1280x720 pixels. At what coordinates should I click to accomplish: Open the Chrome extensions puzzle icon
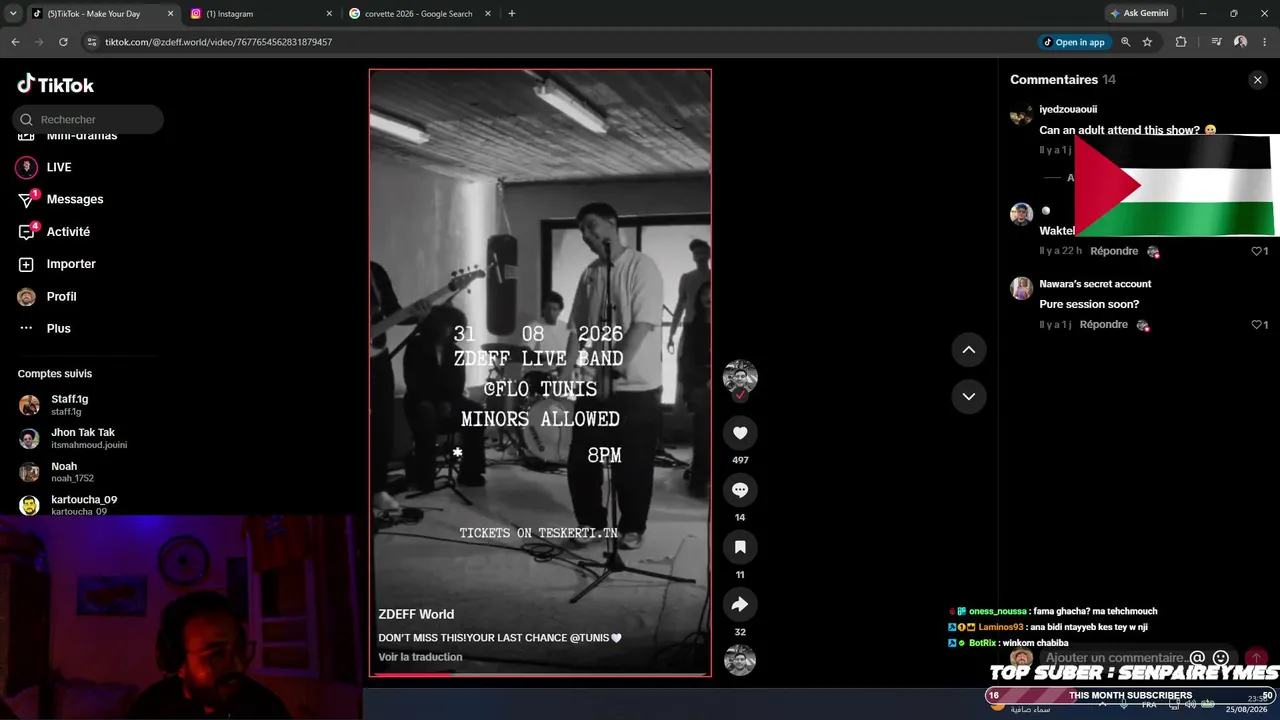pos(1181,42)
